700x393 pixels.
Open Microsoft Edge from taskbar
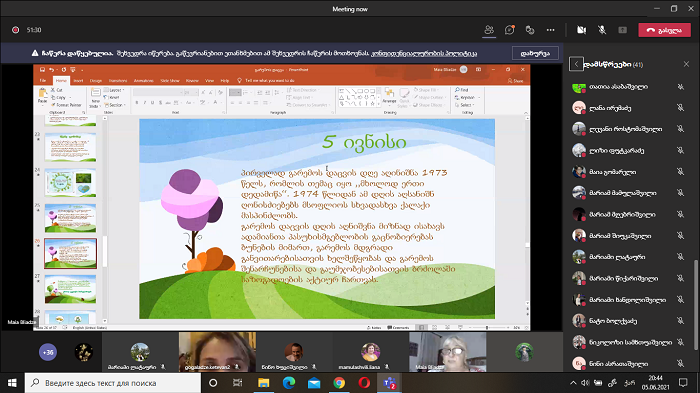click(289, 383)
